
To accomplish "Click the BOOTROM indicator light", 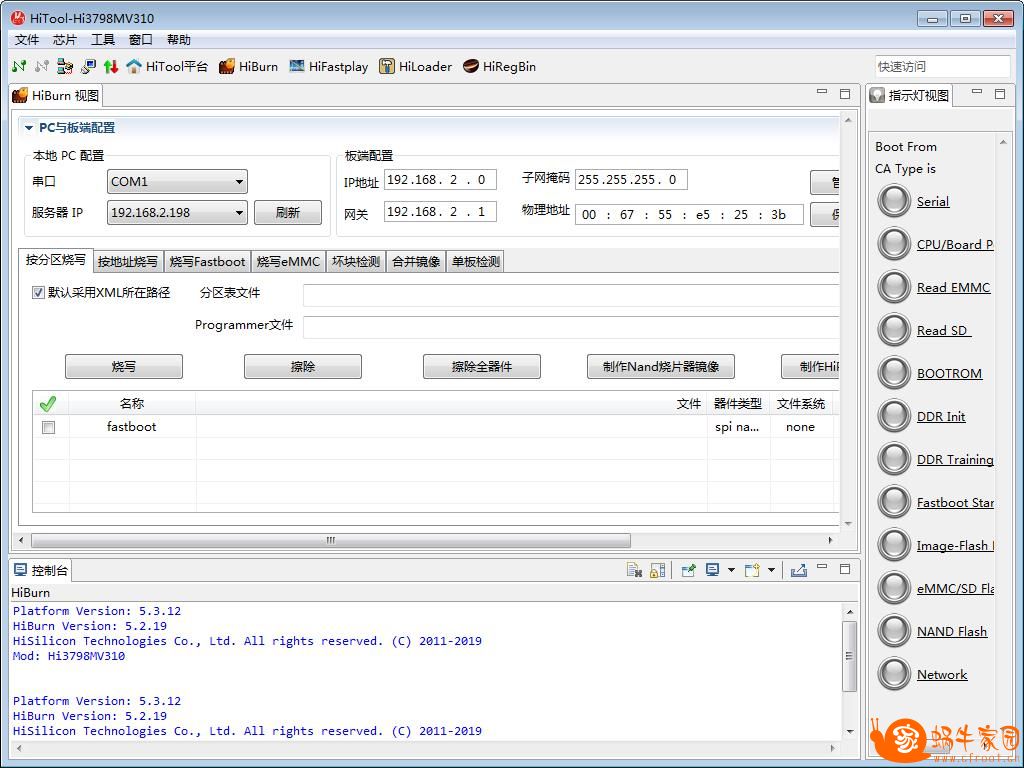I will pyautogui.click(x=893, y=373).
